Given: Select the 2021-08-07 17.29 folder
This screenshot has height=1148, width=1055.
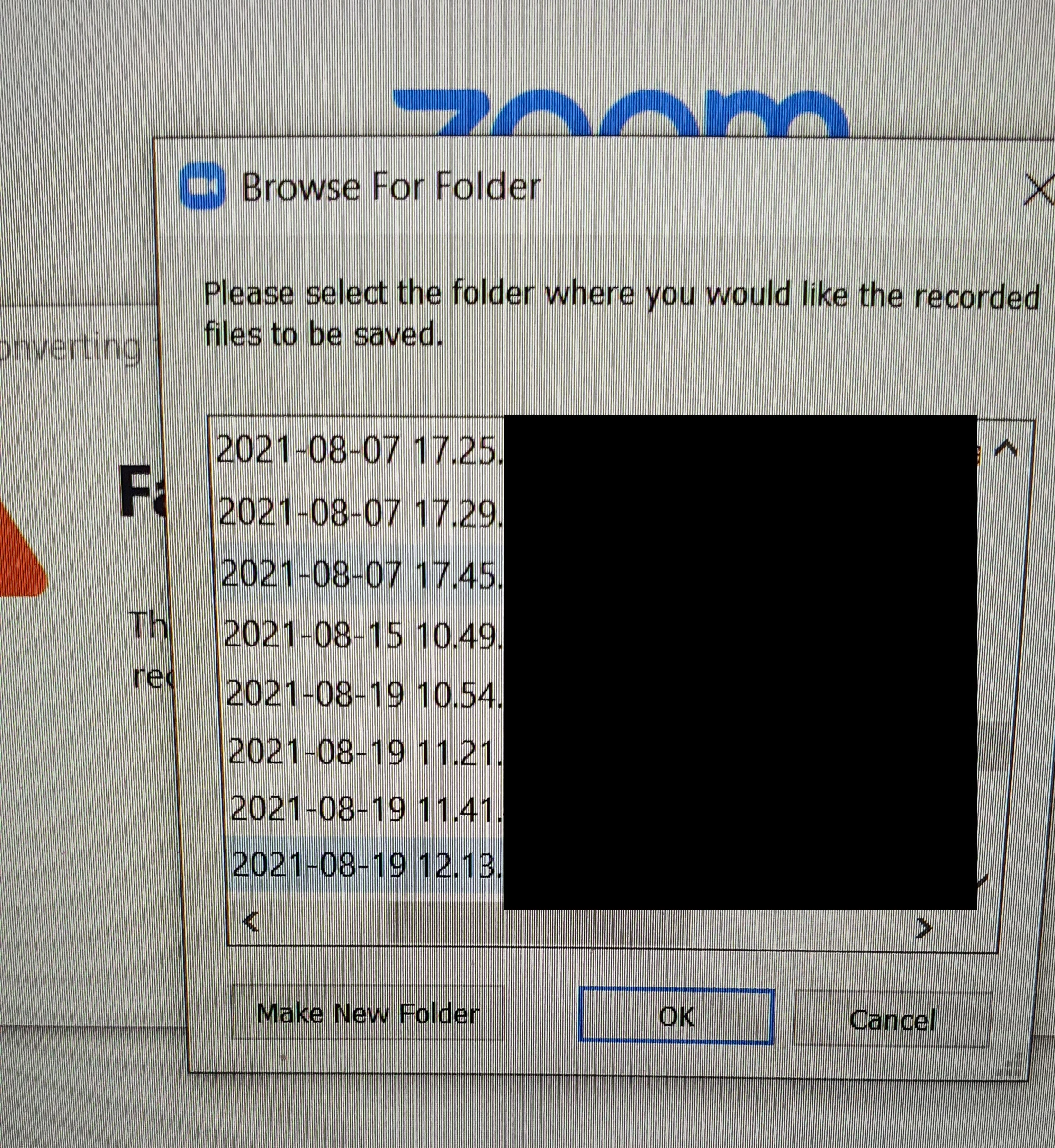Looking at the screenshot, I should tap(359, 513).
